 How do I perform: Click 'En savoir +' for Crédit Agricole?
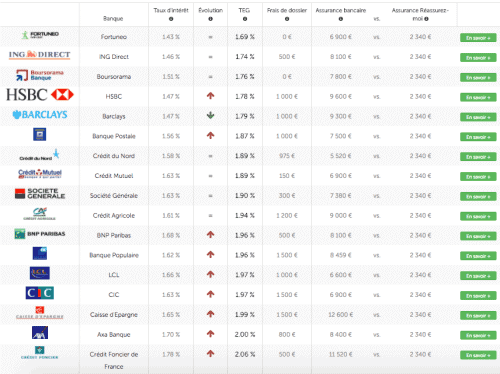478,216
